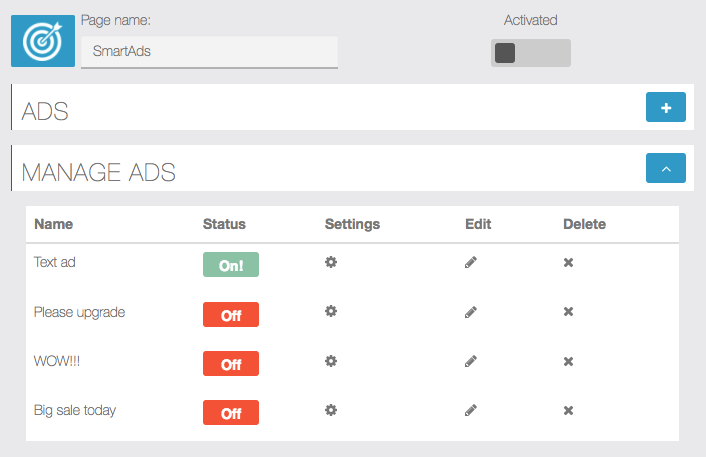The height and width of the screenshot is (457, 706).
Task: Turn on the Please upgrade ad
Action: point(231,314)
